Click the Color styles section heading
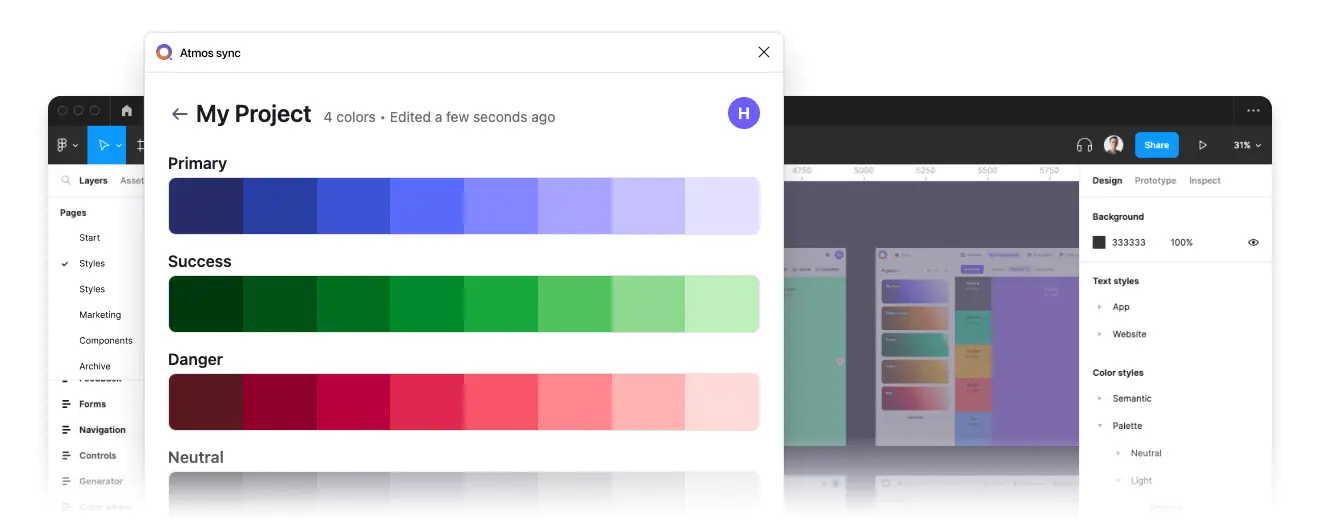Image resolution: width=1320 pixels, height=520 pixels. click(x=1118, y=373)
